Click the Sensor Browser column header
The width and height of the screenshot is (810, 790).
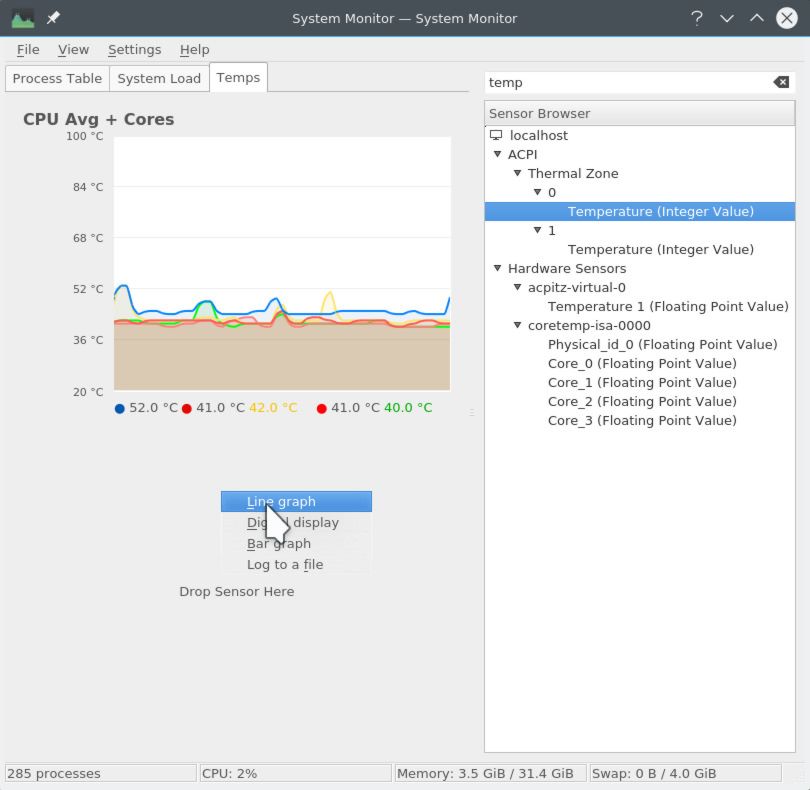(x=640, y=113)
